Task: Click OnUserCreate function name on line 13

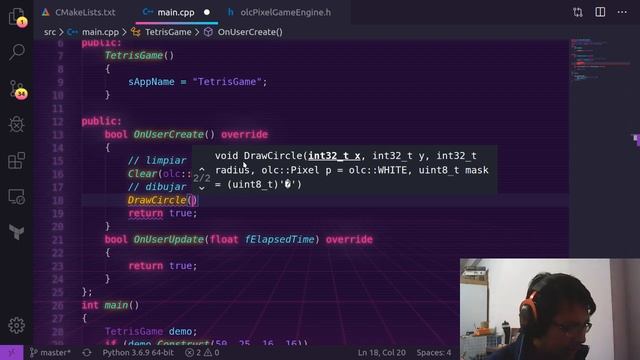Action: click(x=169, y=134)
